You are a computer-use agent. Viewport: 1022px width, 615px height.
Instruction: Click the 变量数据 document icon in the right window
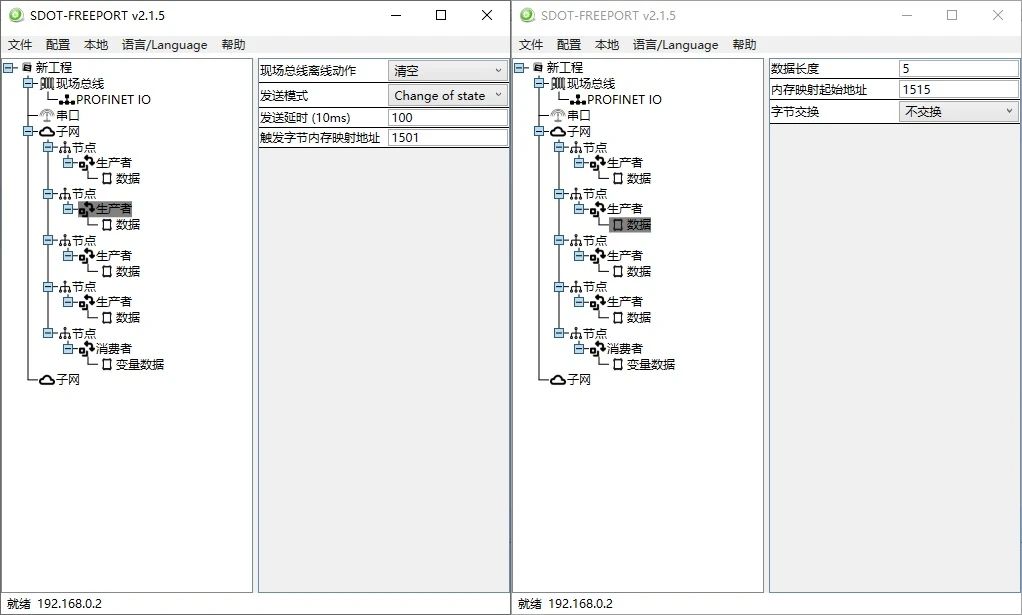click(x=618, y=364)
